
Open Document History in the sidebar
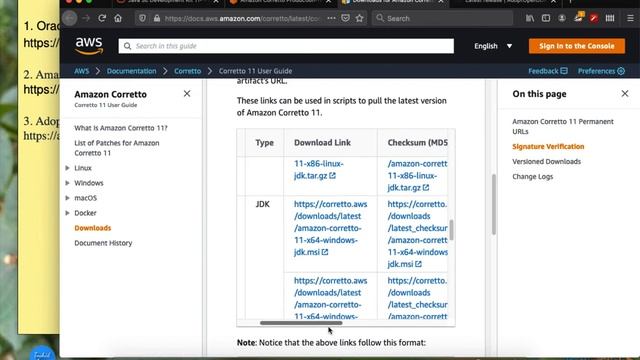pyautogui.click(x=103, y=243)
